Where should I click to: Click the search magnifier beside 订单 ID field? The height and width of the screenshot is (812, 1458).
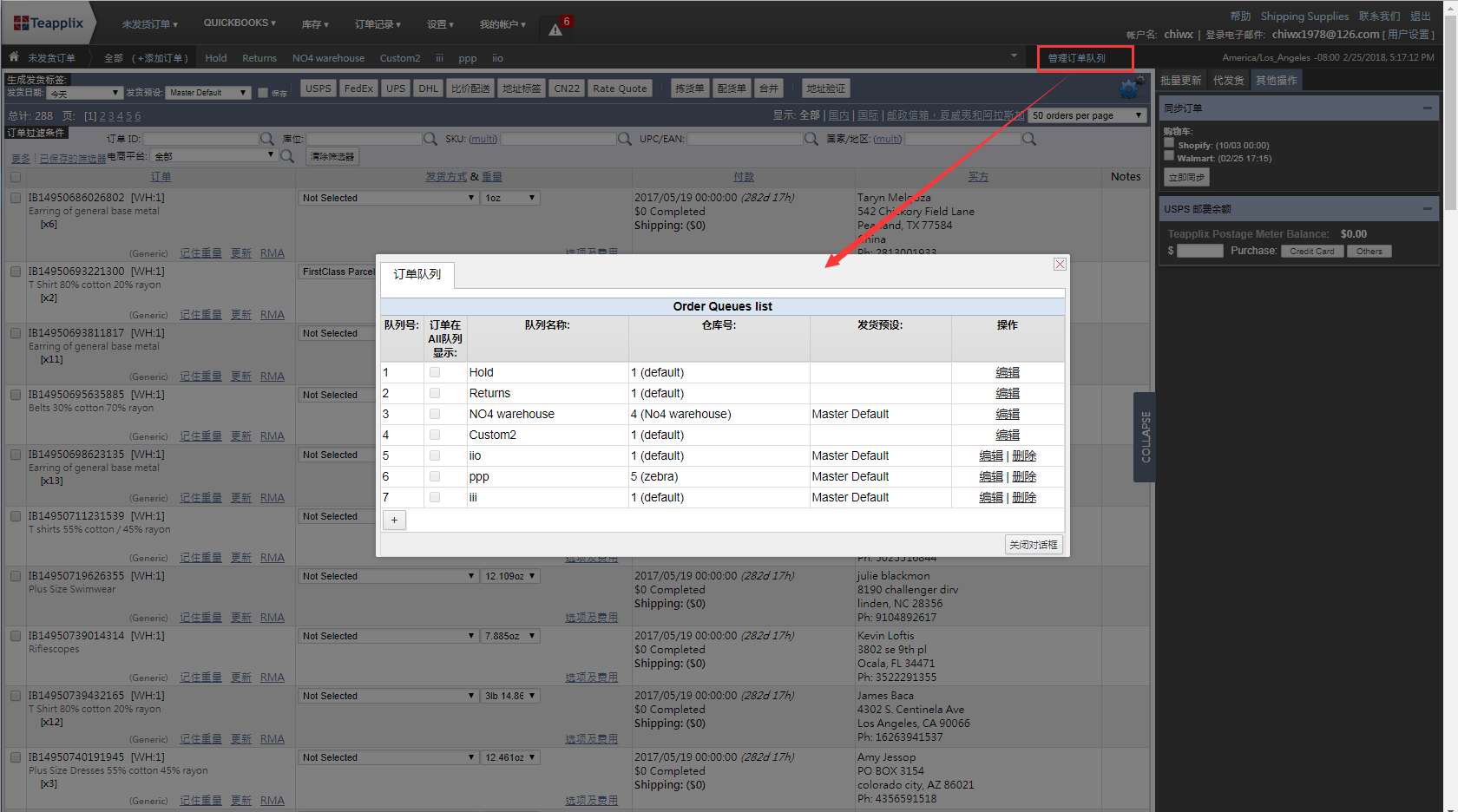pyautogui.click(x=266, y=139)
